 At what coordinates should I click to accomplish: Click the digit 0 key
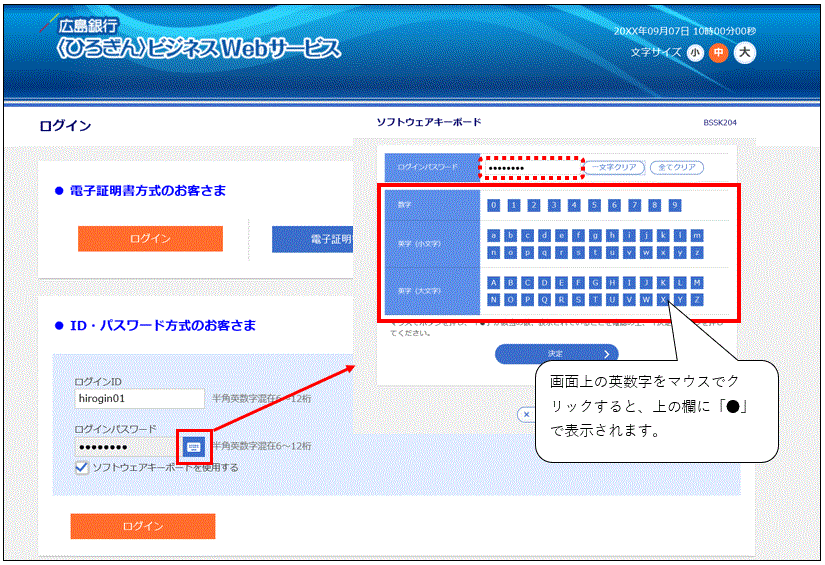coord(494,205)
